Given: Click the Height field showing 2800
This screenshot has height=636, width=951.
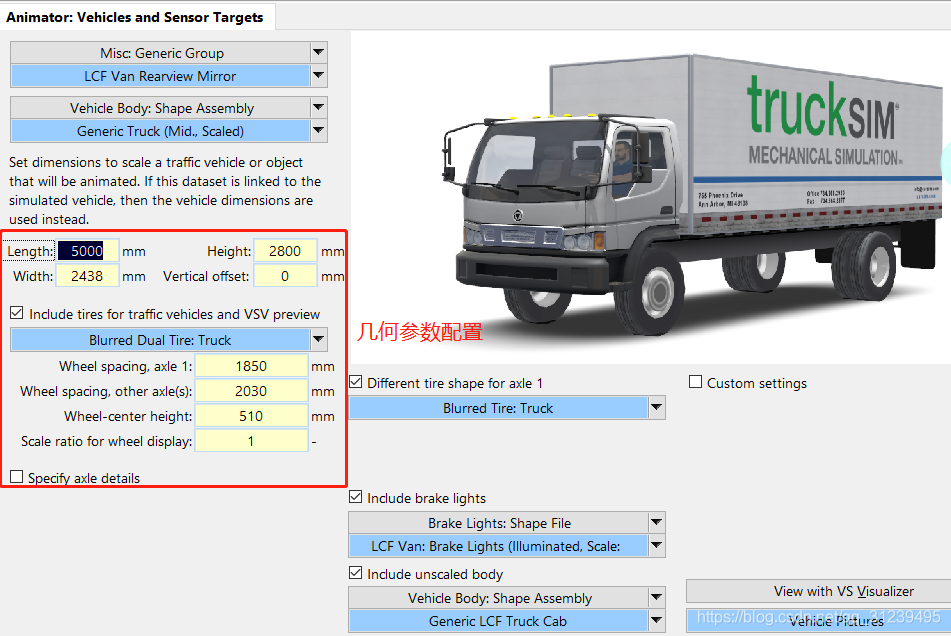Looking at the screenshot, I should tap(285, 251).
